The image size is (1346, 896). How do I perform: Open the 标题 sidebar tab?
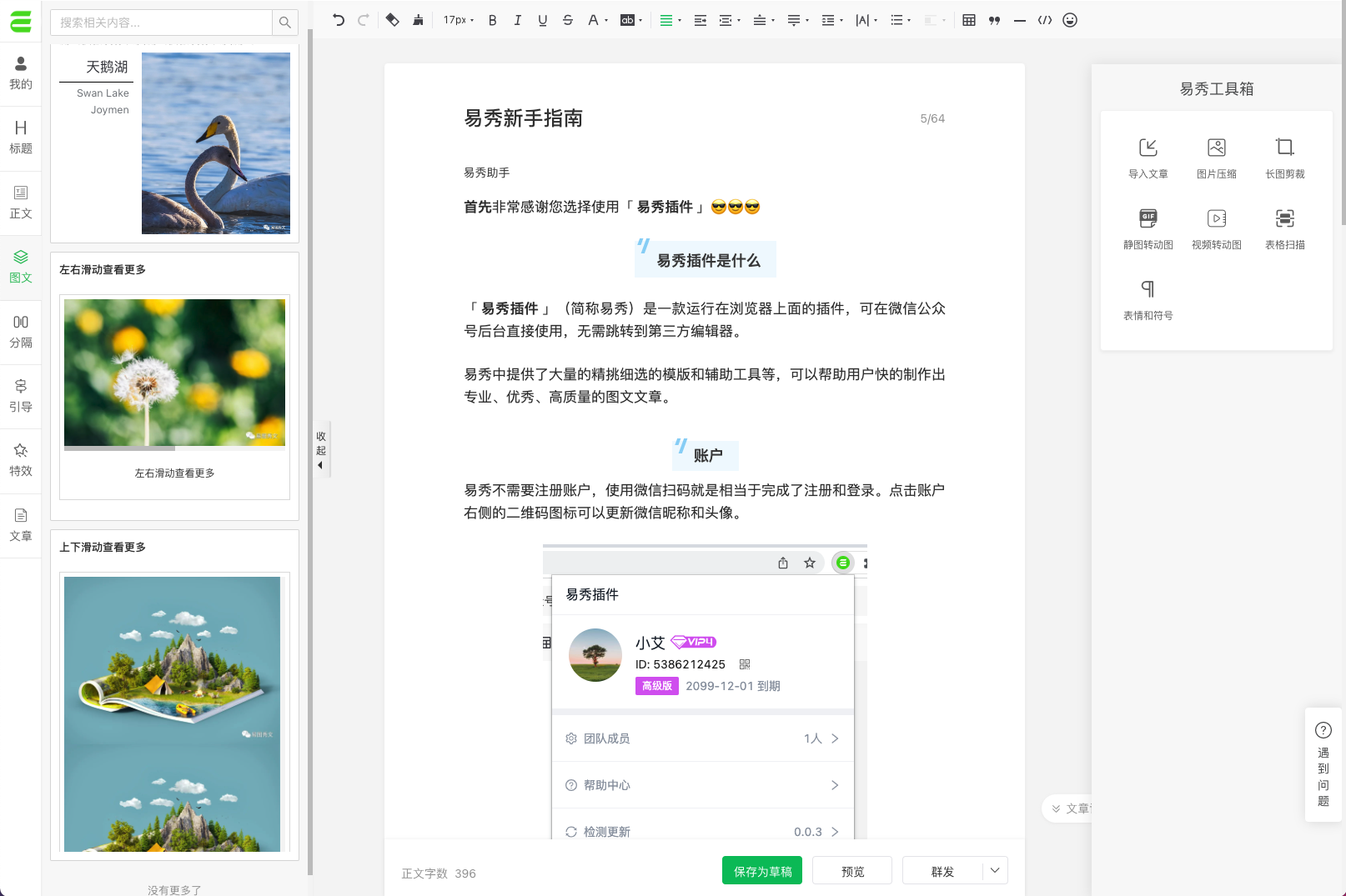click(21, 138)
